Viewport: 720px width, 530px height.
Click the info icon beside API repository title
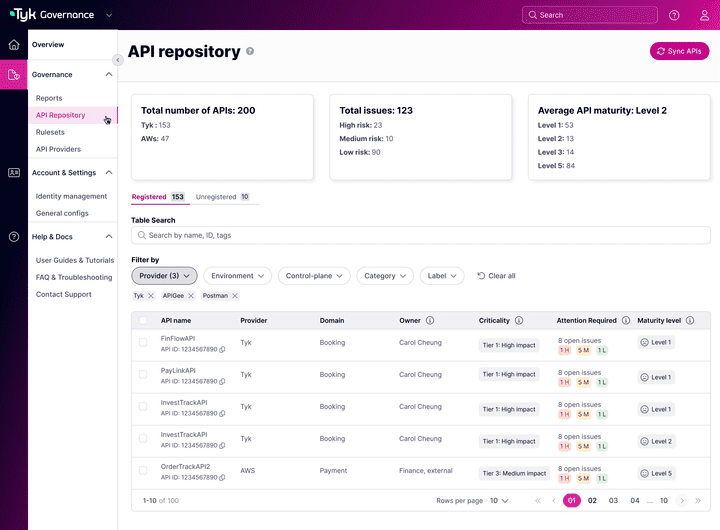tap(250, 51)
